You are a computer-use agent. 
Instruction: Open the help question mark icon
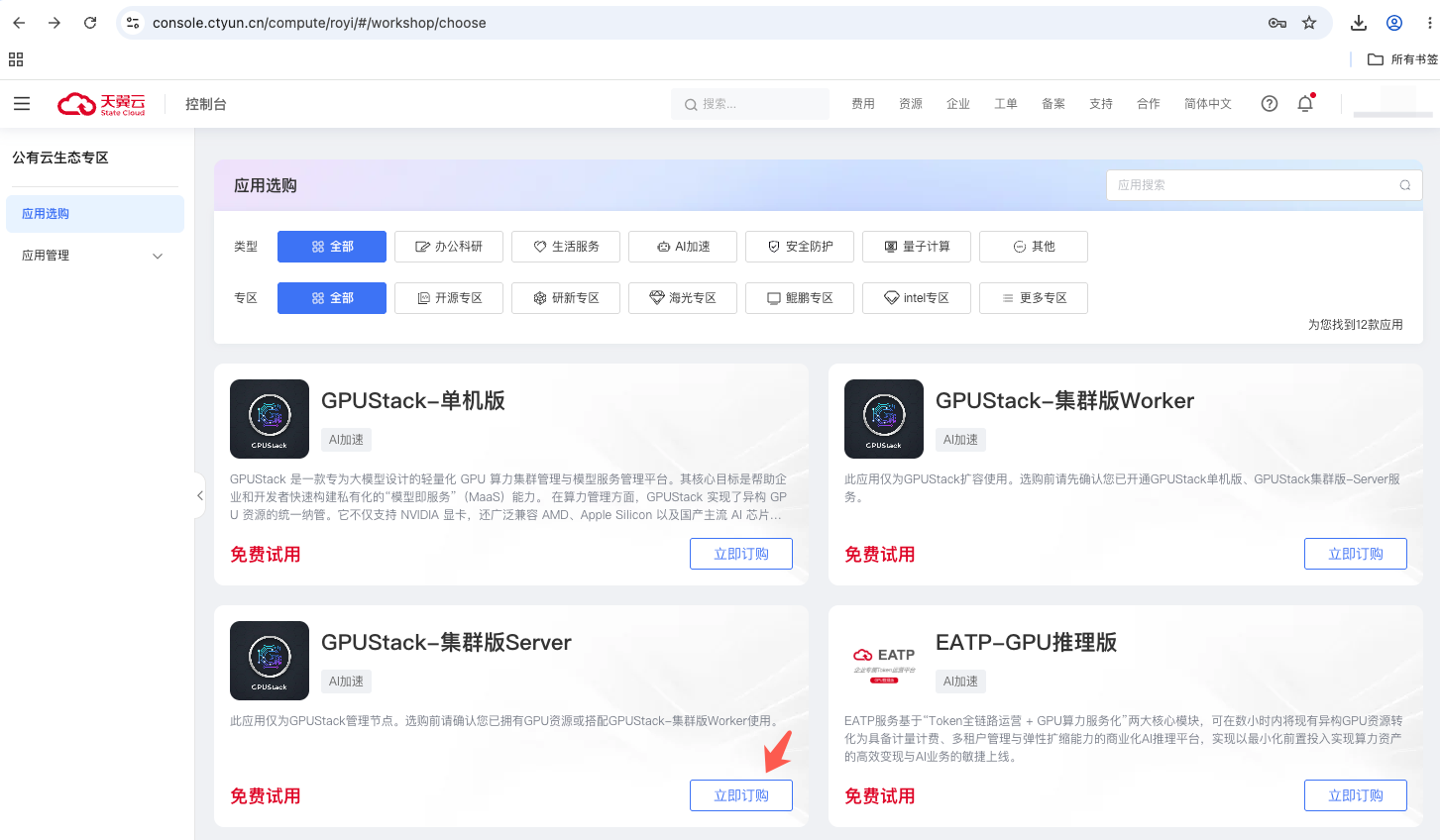pos(1270,104)
